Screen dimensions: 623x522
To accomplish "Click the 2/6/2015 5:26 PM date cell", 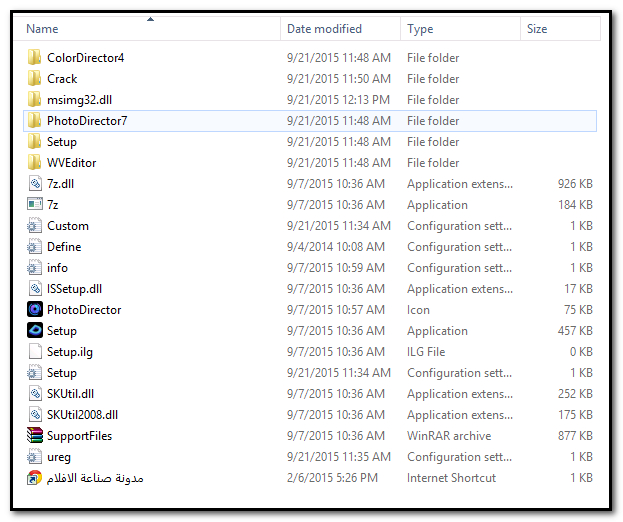I will (x=332, y=478).
